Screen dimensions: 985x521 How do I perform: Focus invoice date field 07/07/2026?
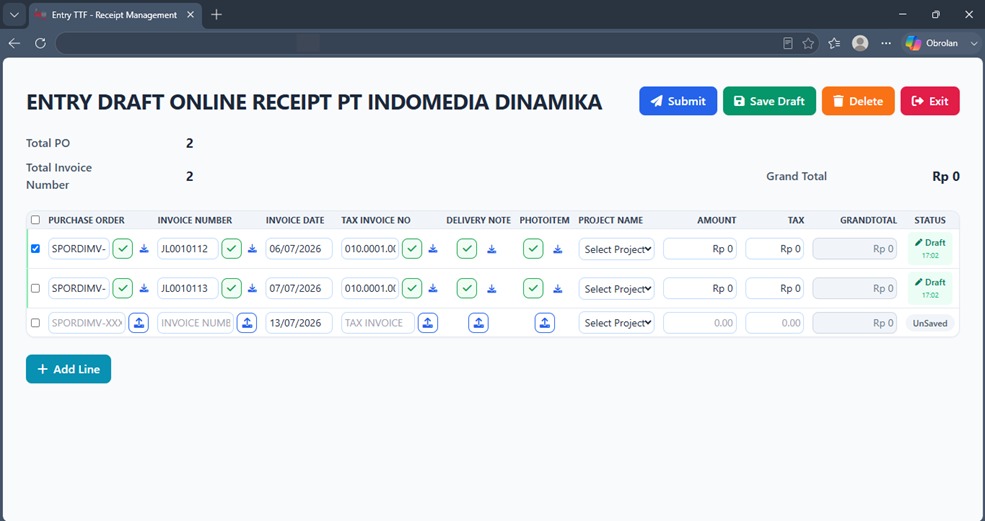(x=299, y=288)
